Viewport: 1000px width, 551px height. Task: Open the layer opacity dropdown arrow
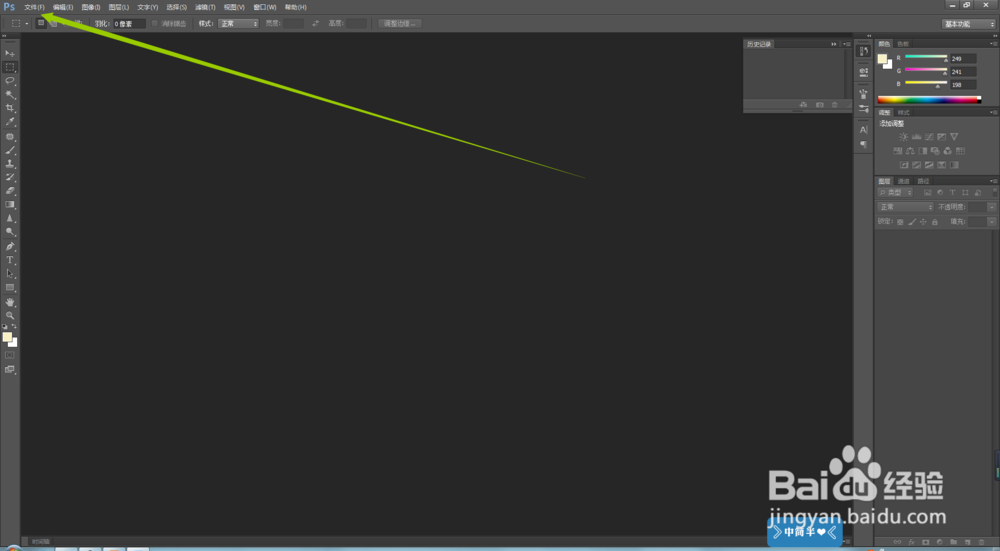[x=992, y=207]
